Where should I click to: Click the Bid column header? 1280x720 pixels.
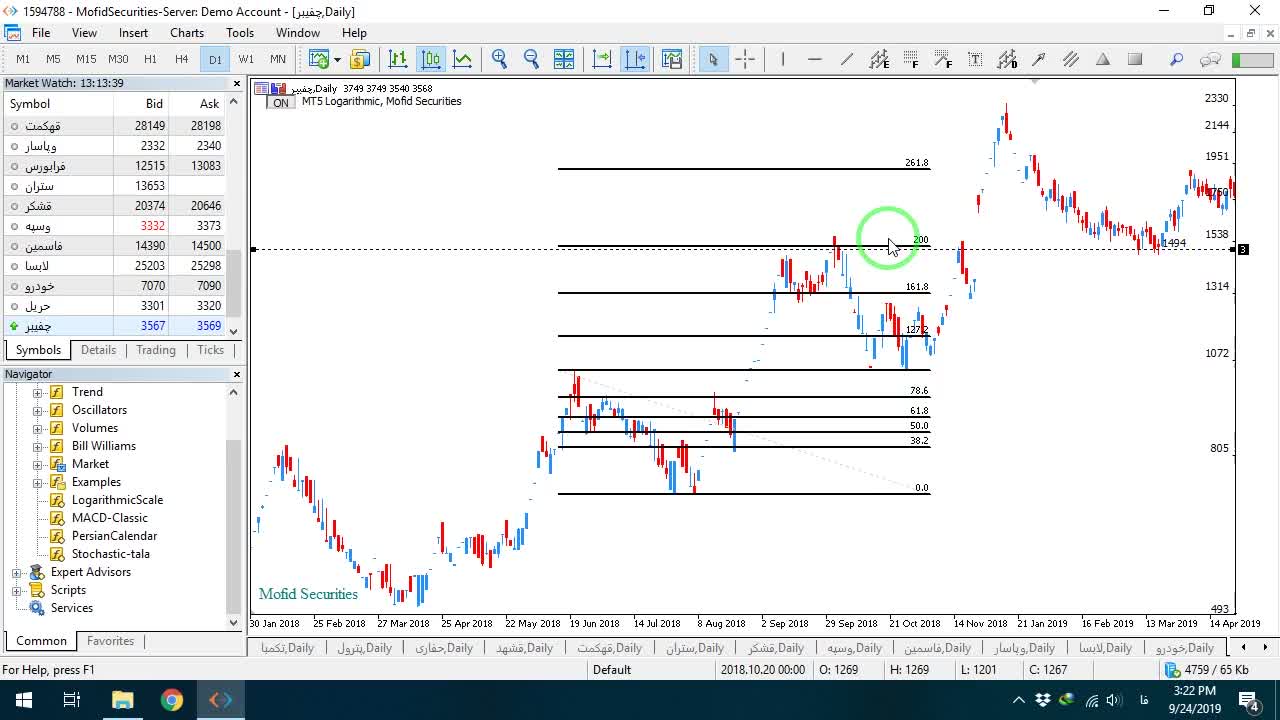click(x=154, y=104)
